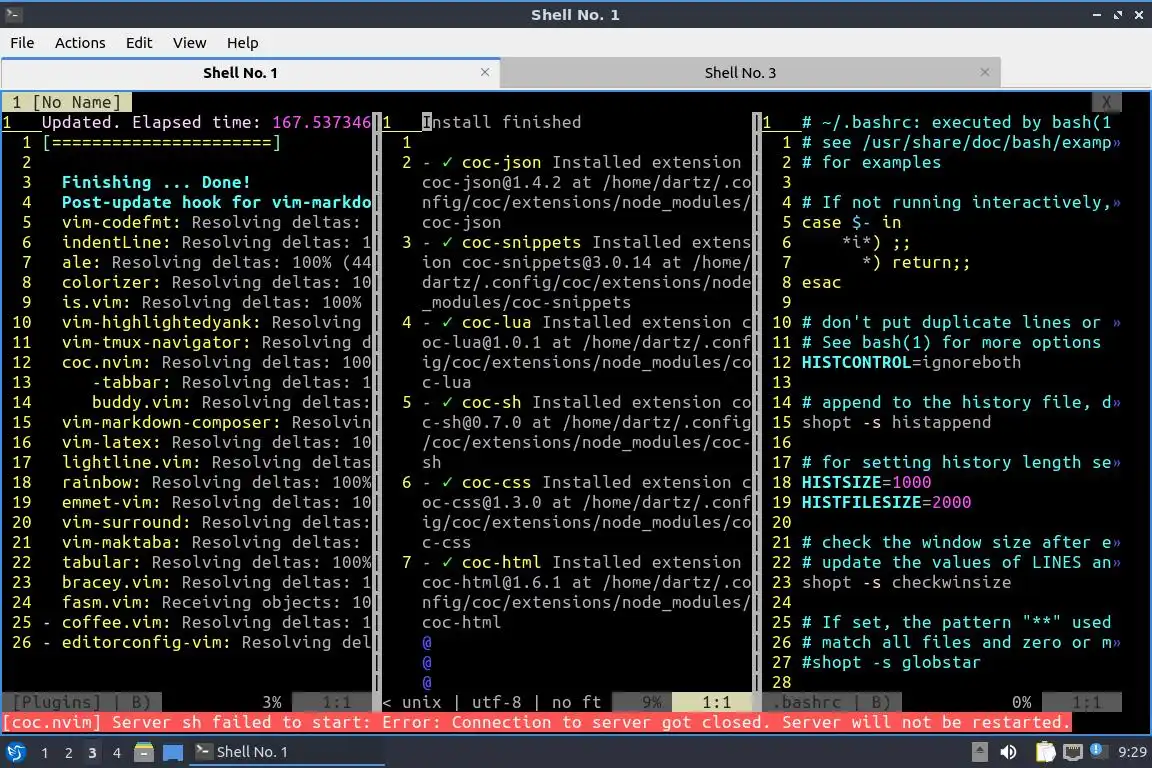Image resolution: width=1152 pixels, height=768 pixels.
Task: Switch to the Shell No. 3 tab
Action: (x=750, y=73)
